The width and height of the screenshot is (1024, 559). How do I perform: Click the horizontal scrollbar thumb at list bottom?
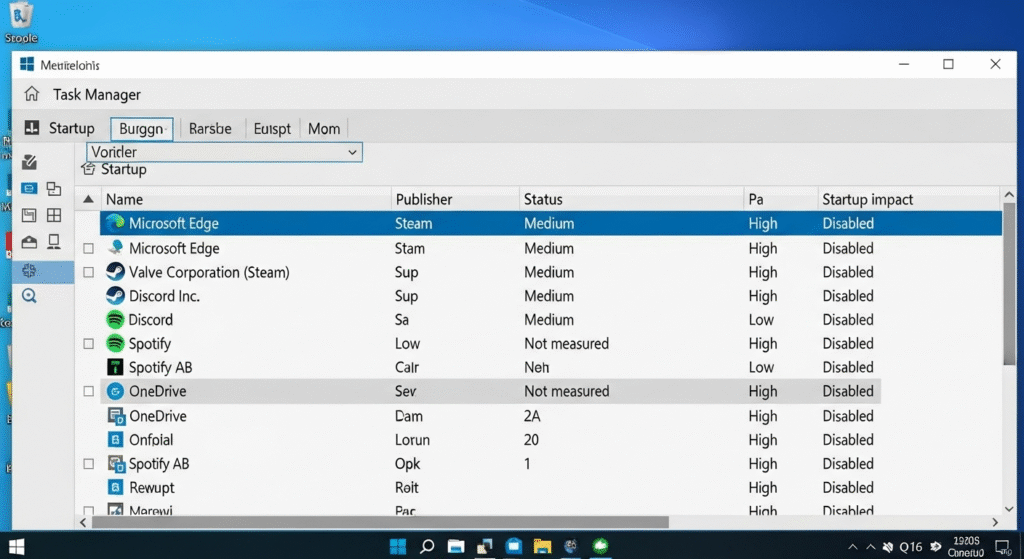click(380, 522)
